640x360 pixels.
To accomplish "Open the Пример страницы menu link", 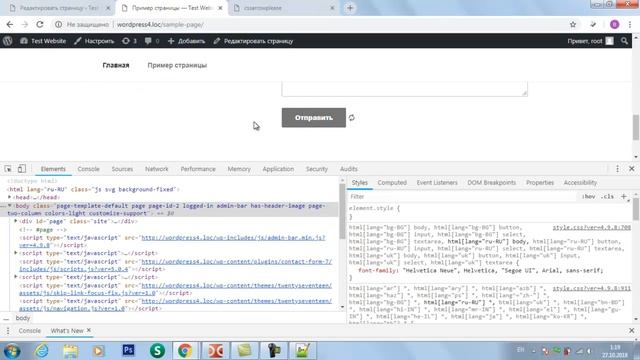I will click(177, 65).
